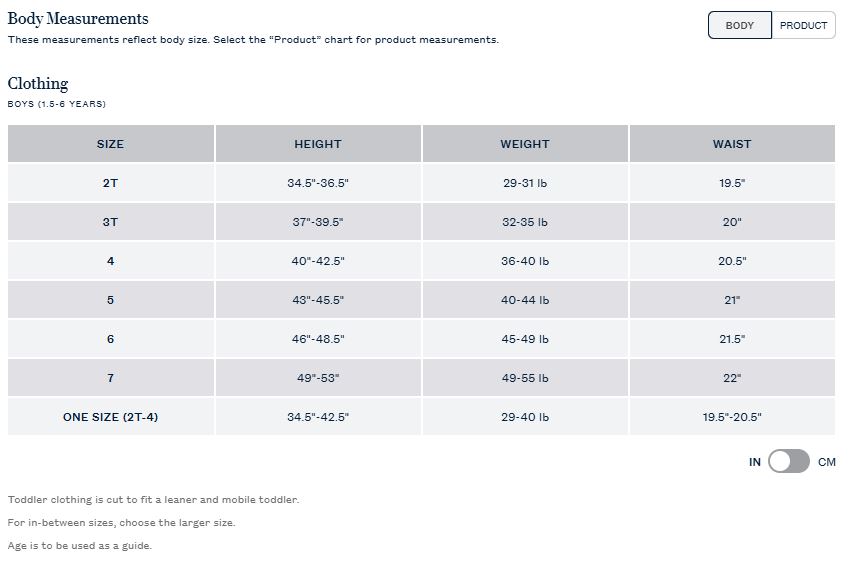868x565 pixels.
Task: Toggle units from inches to centimeters
Action: pos(789,461)
